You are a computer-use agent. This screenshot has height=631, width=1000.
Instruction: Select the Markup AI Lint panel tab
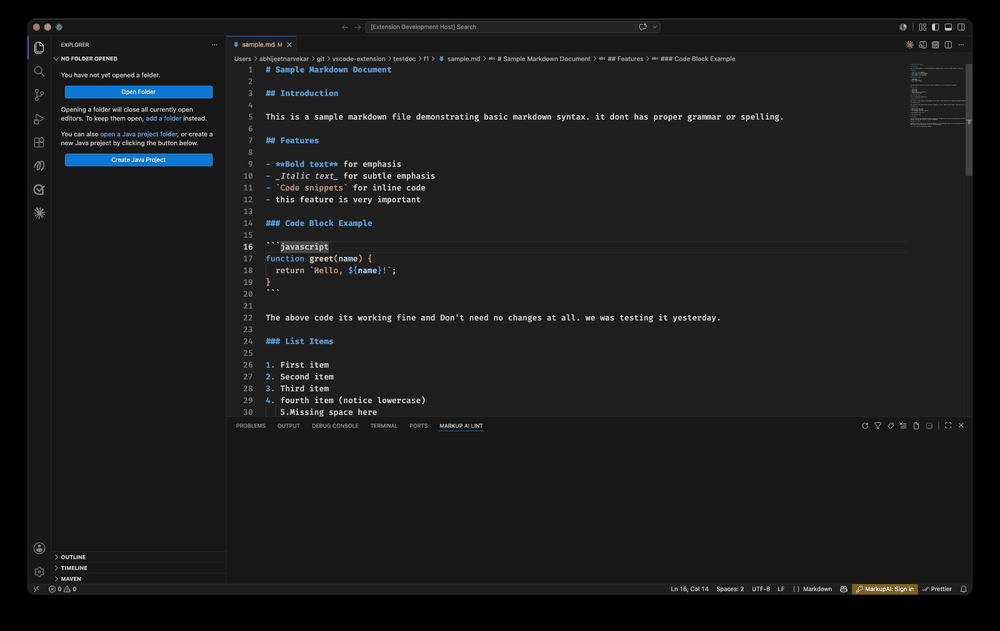[x=461, y=426]
